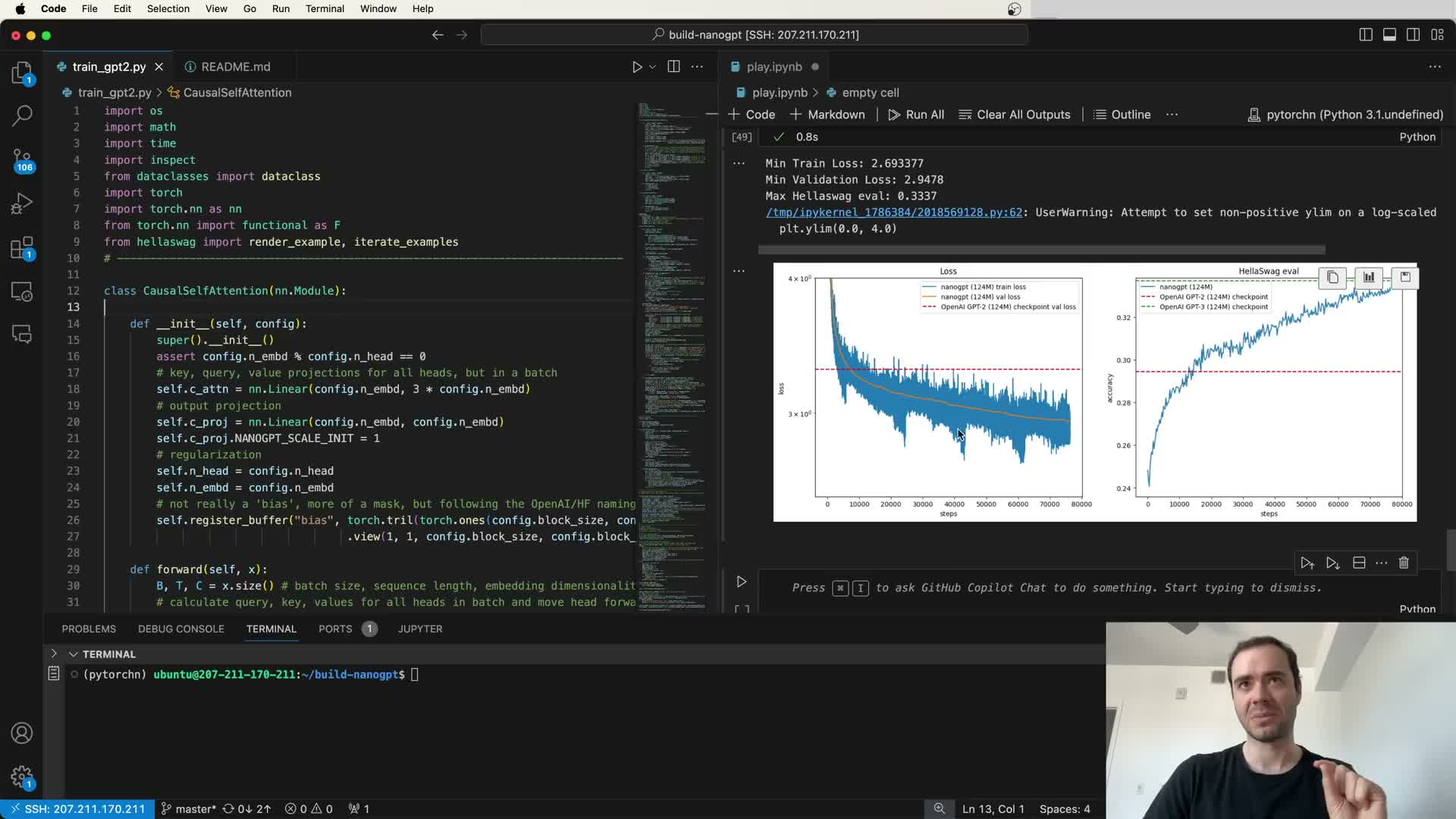Click the output horizontal scrollbar
This screenshot has height=819, width=1456.
[x=1041, y=250]
